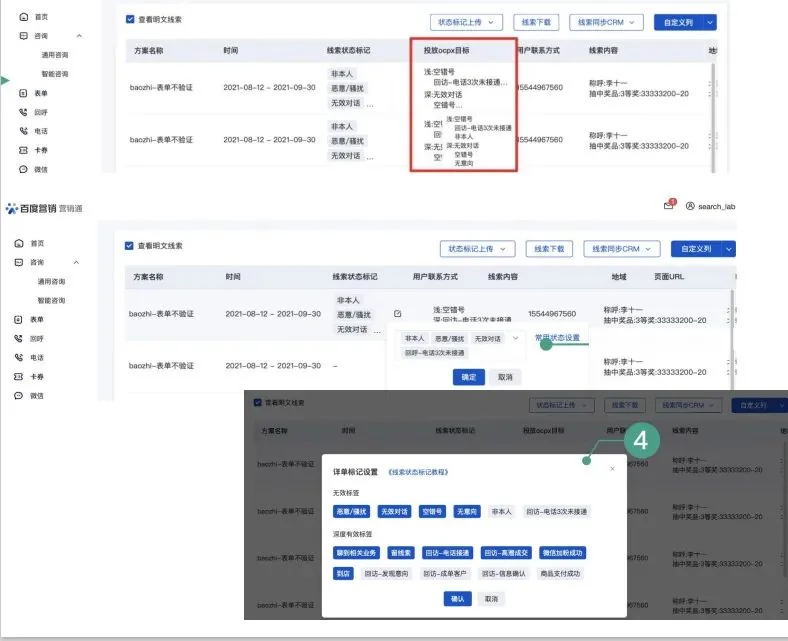
Task: Click vertical scrollbar of top screenshot table
Action: click(x=713, y=118)
